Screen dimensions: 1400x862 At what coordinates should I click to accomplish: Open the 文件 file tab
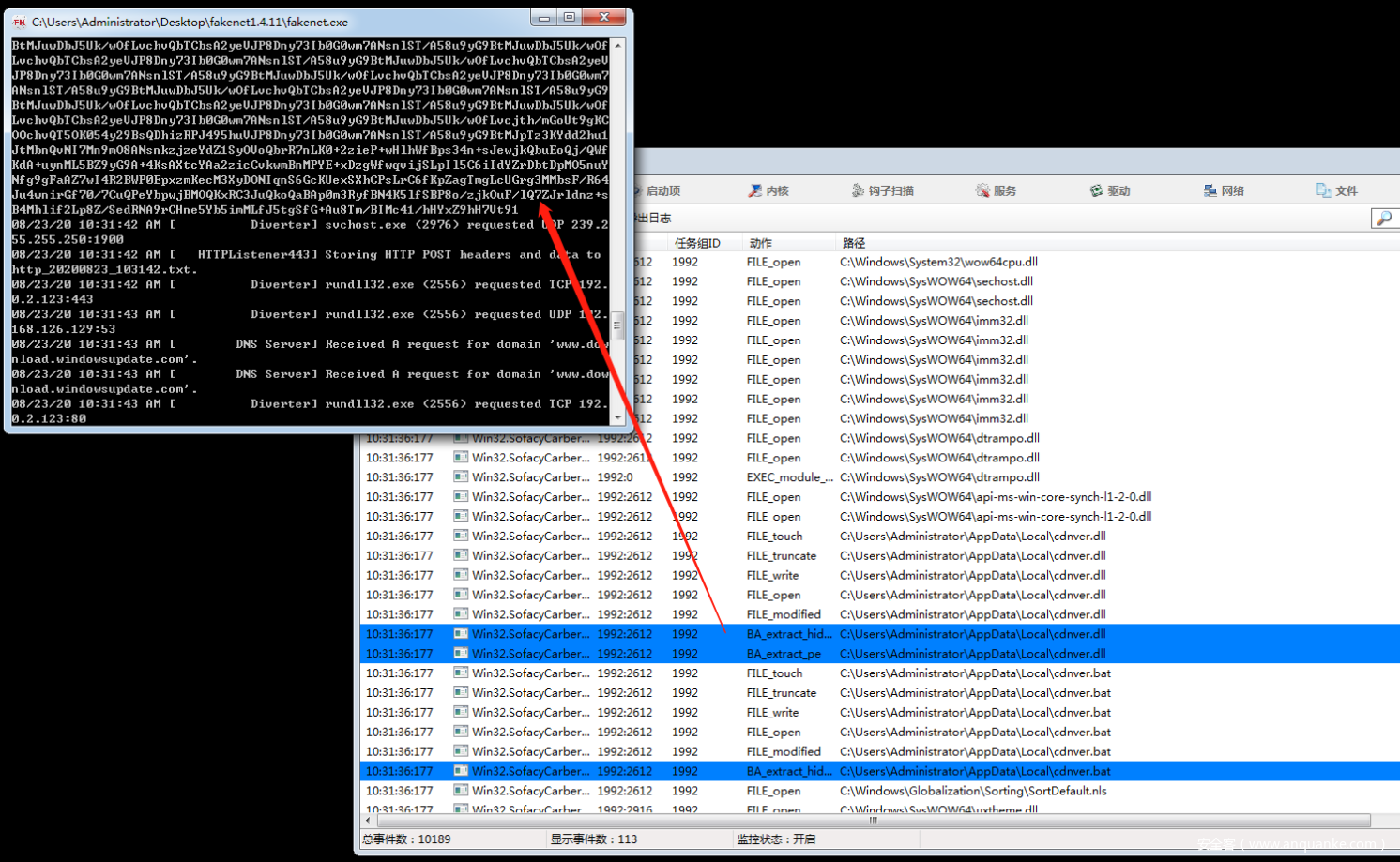(x=1337, y=190)
